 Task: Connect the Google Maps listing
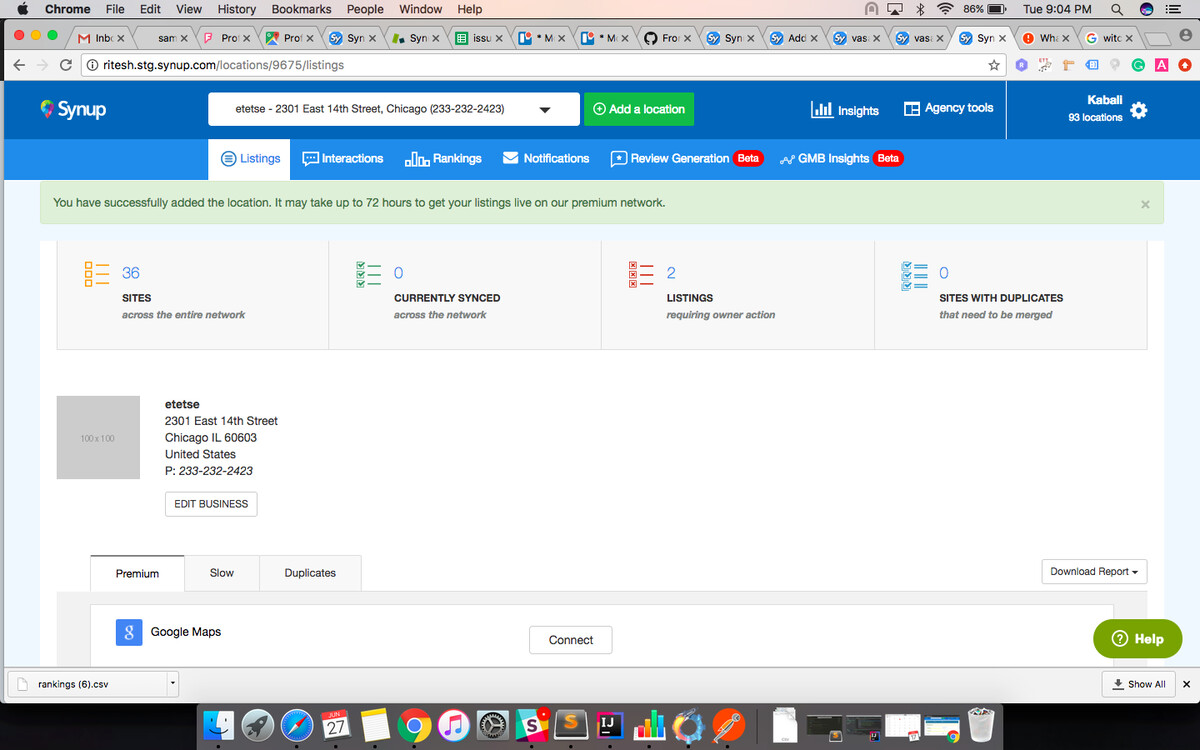pyautogui.click(x=570, y=640)
